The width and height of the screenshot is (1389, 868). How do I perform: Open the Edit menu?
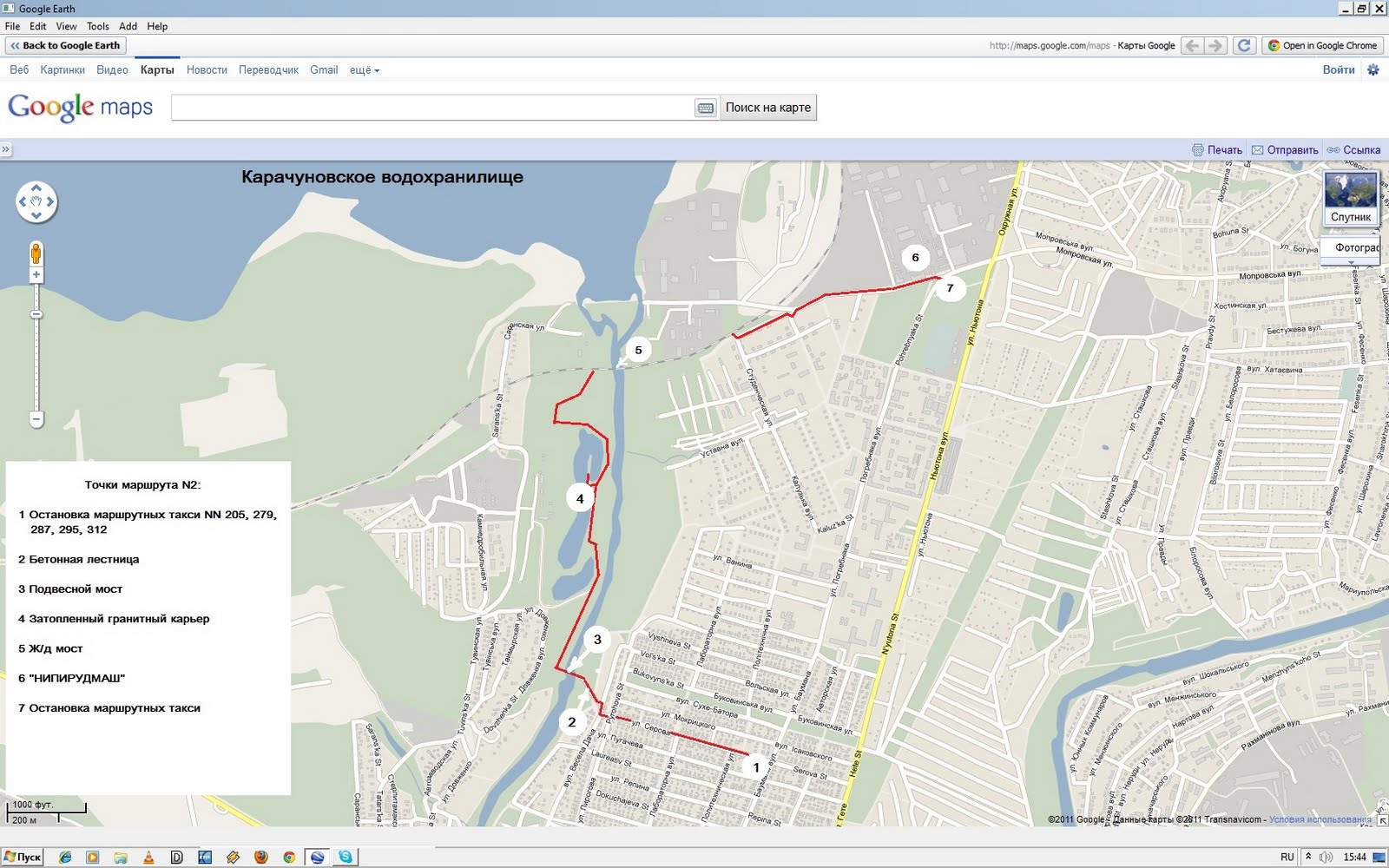(38, 26)
